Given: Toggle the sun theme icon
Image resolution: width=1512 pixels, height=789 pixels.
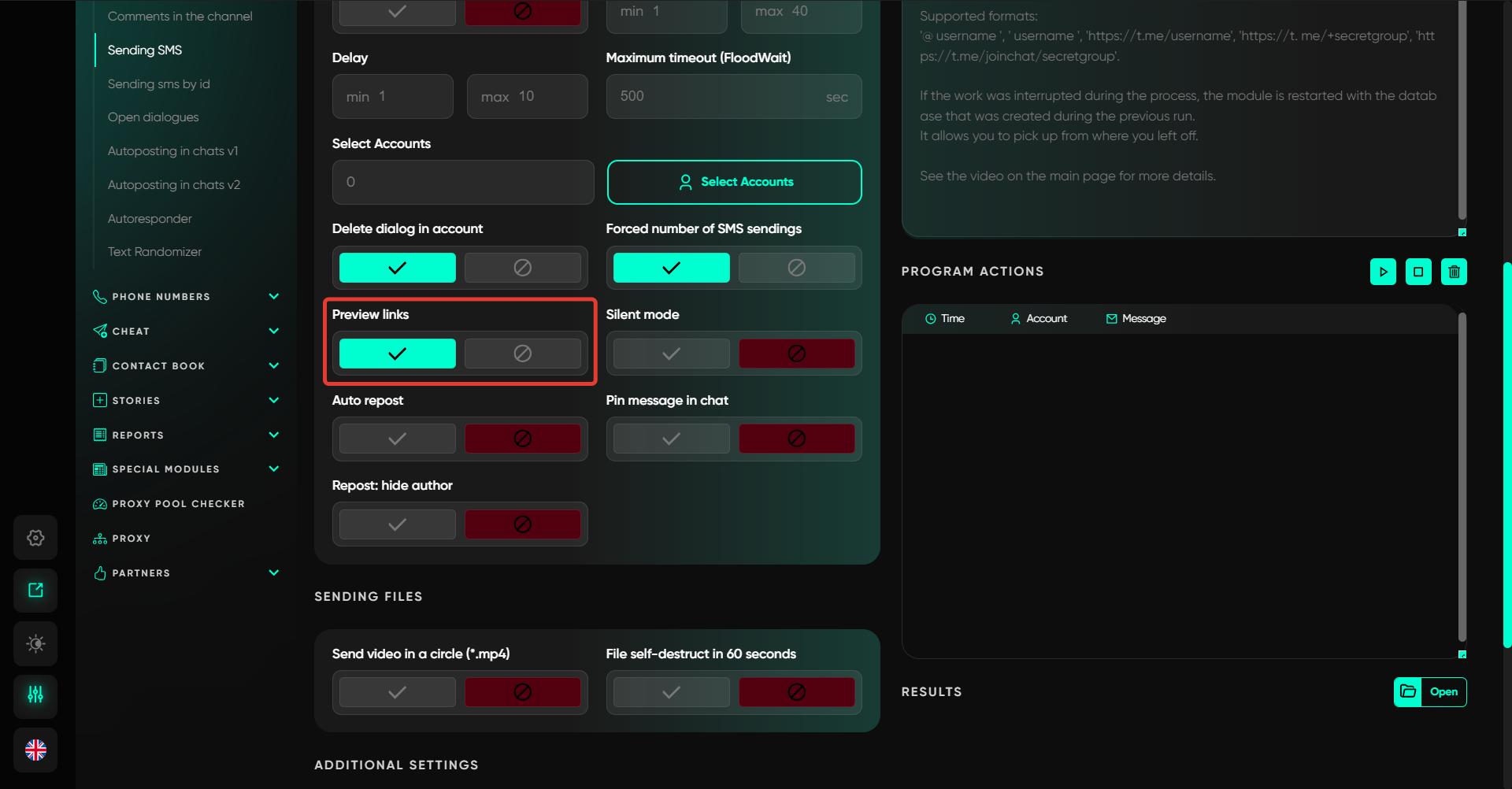Looking at the screenshot, I should (x=35, y=643).
